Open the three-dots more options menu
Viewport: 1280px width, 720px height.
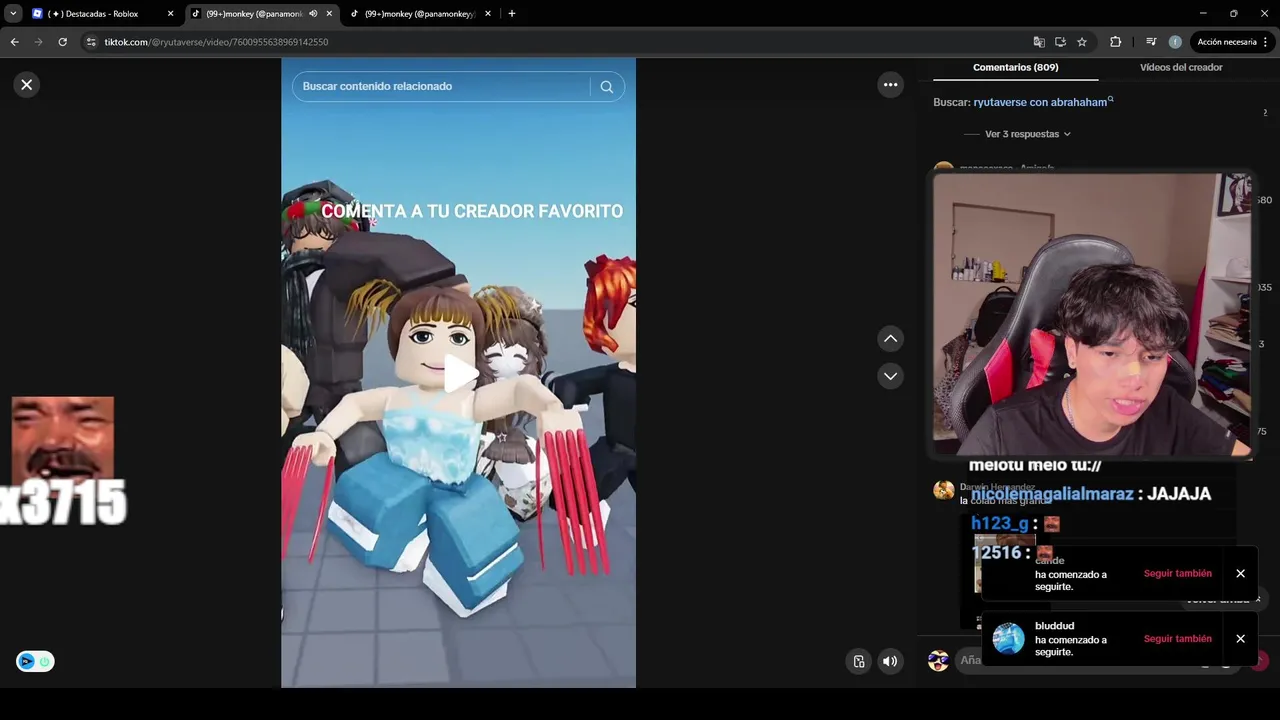890,85
